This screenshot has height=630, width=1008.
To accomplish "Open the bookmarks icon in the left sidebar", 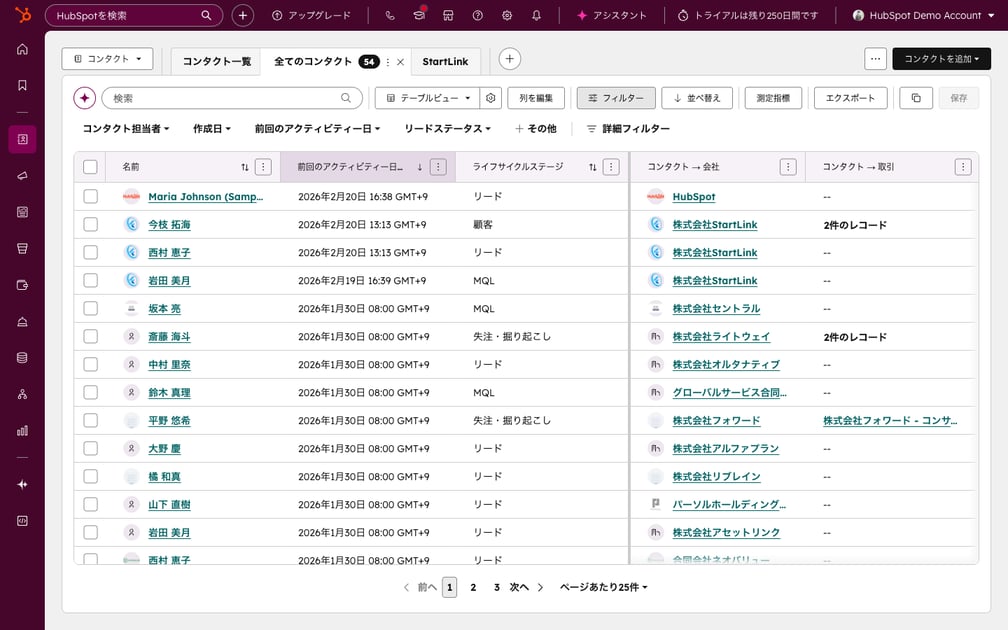I will [22, 85].
